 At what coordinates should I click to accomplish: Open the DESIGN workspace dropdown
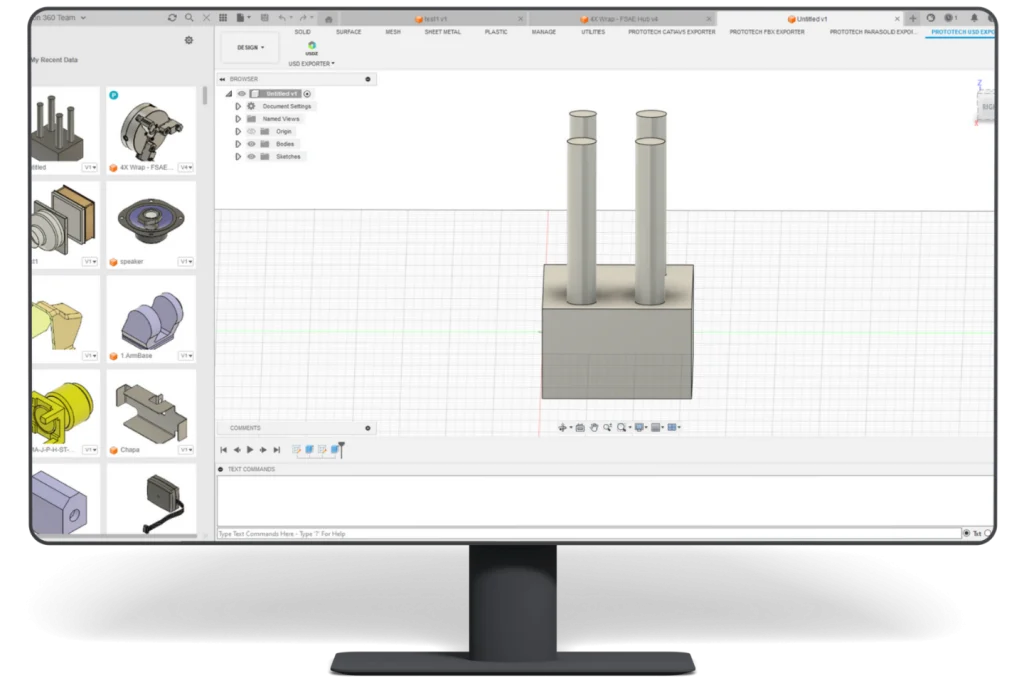click(249, 47)
